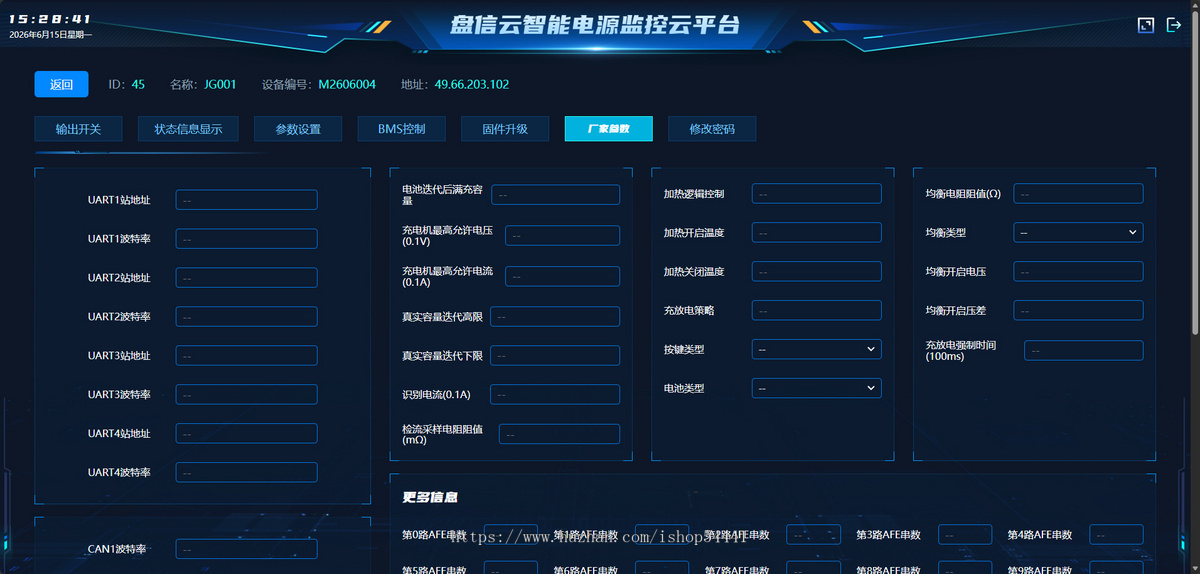Screen dimensions: 1200x574
Task: Click the UART3波特率 input box
Action: click(246, 395)
